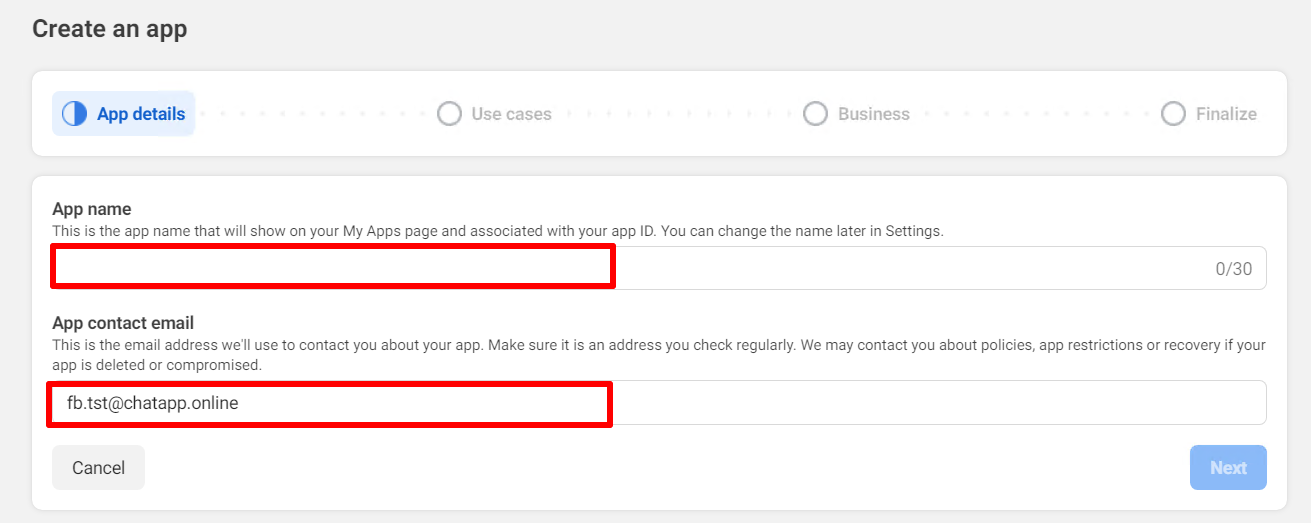Select the App details step label

tap(141, 114)
